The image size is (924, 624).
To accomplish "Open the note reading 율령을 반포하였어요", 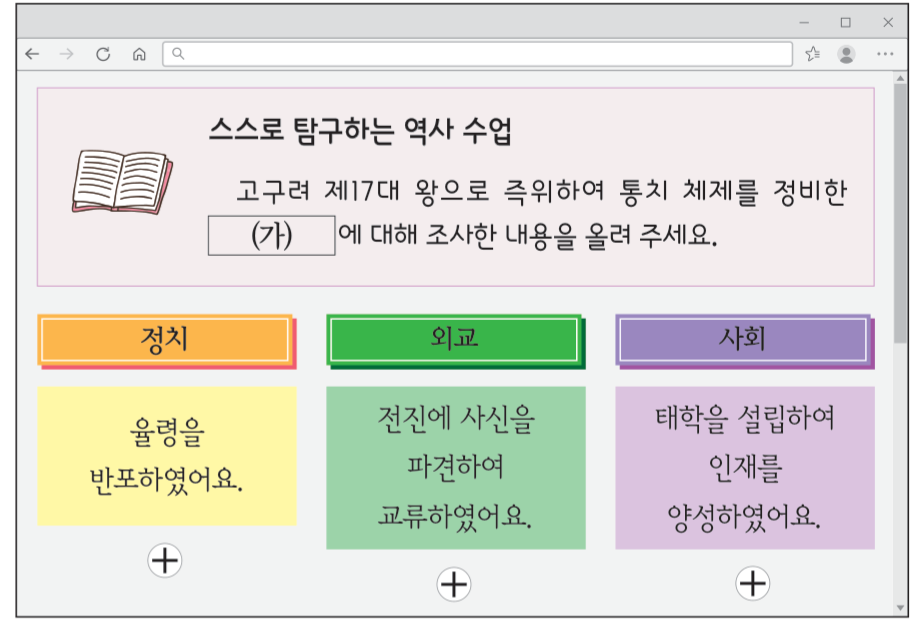I will pos(168,454).
